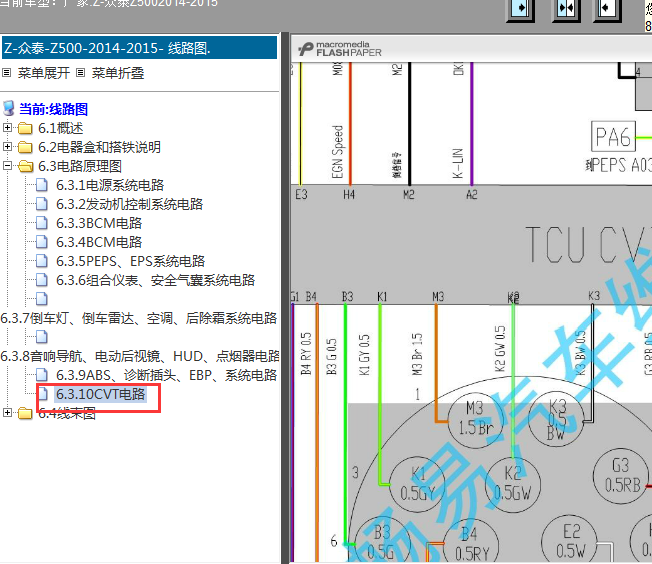652x564 pixels.
Task: Open 6.3.4BCM电路 page
Action: click(99, 242)
